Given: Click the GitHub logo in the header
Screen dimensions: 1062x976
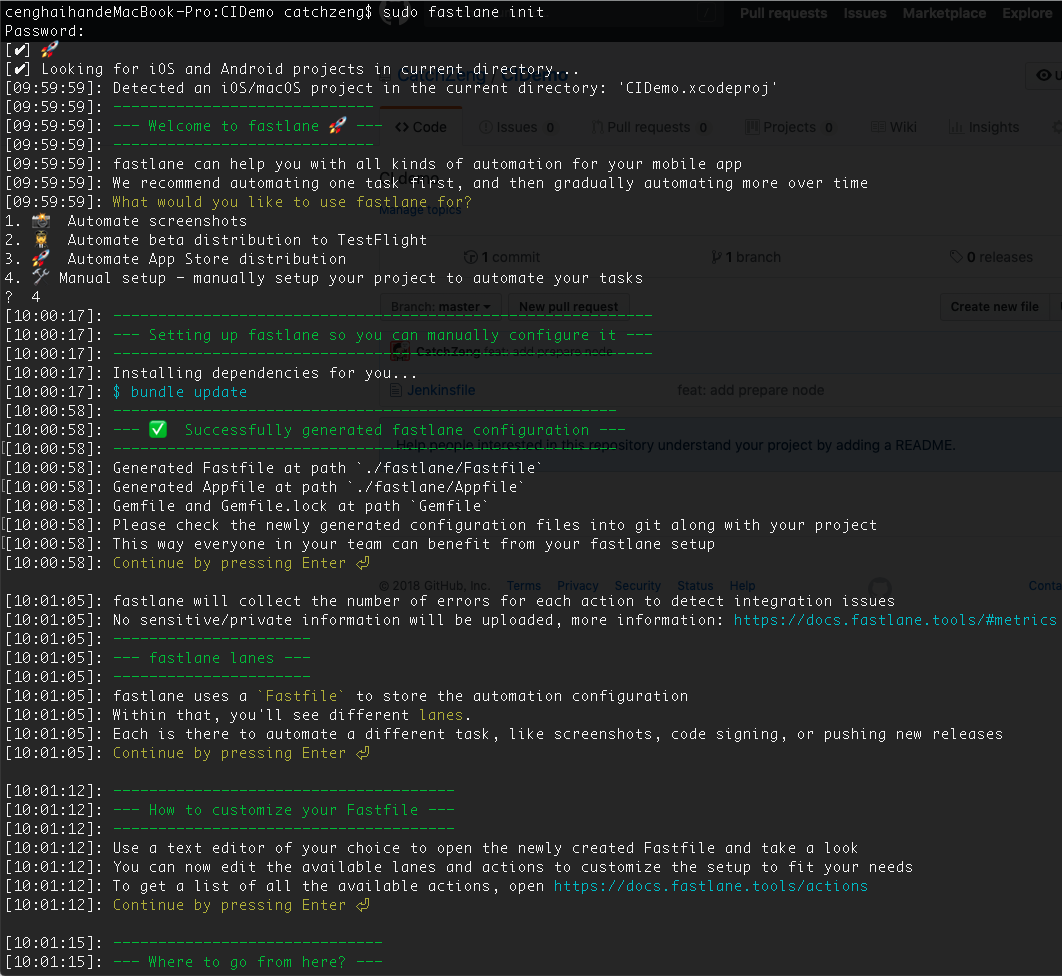Looking at the screenshot, I should point(395,13).
